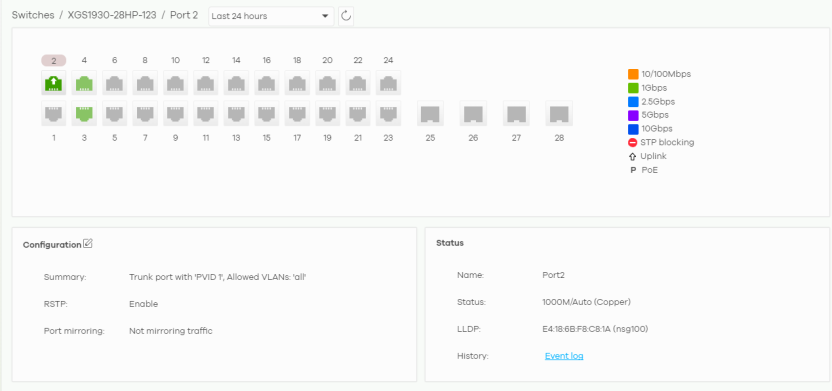The width and height of the screenshot is (832, 391).
Task: Open the Event log link
Action: click(x=564, y=356)
